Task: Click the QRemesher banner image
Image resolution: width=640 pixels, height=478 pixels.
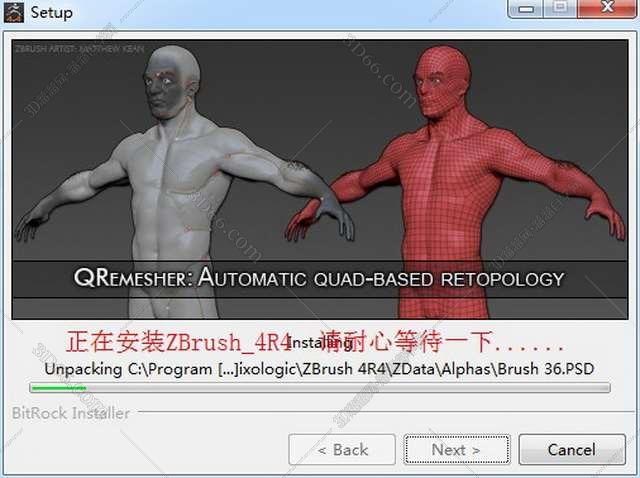Action: coord(320,180)
